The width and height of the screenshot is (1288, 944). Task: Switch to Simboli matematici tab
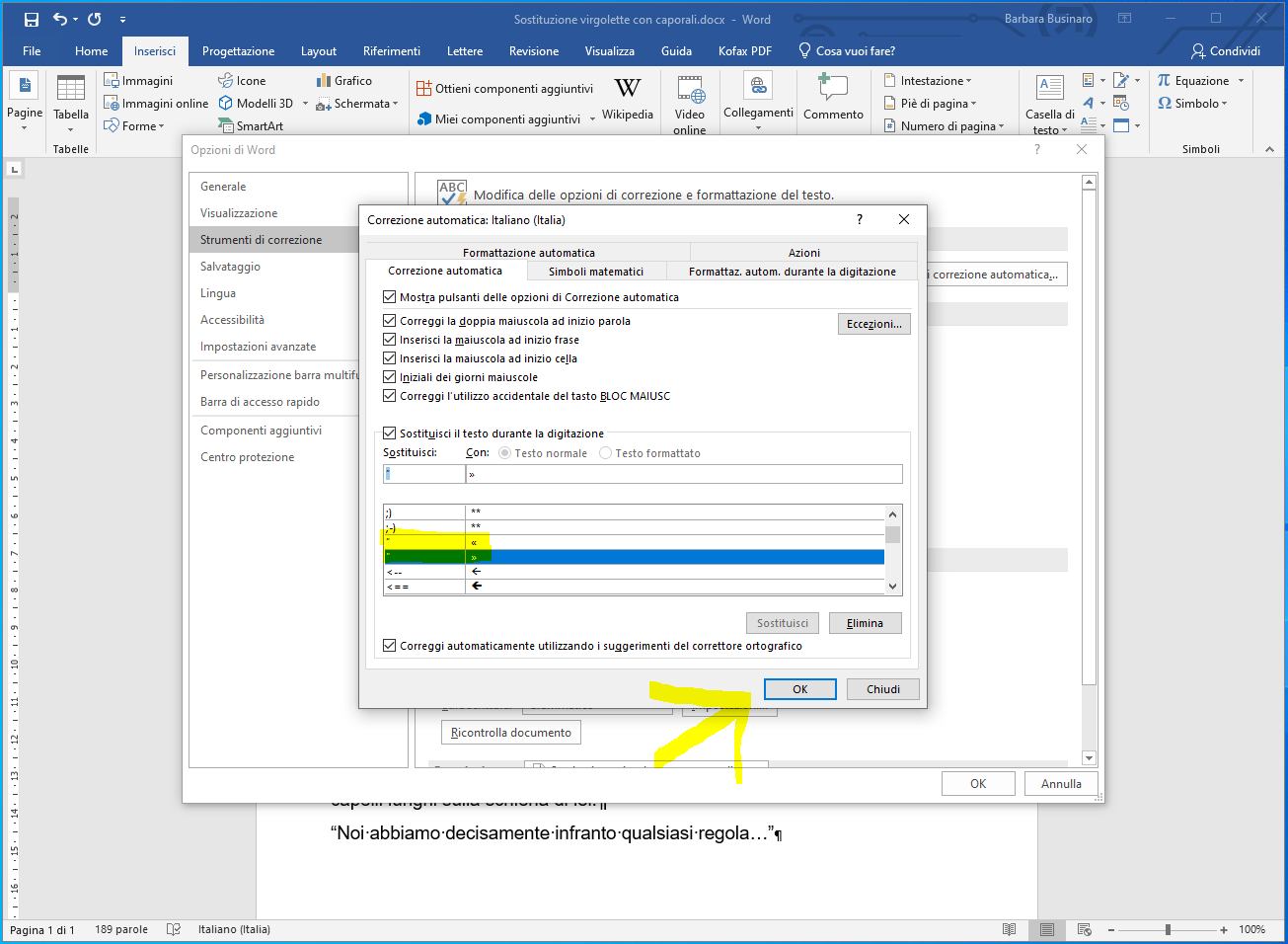point(595,272)
